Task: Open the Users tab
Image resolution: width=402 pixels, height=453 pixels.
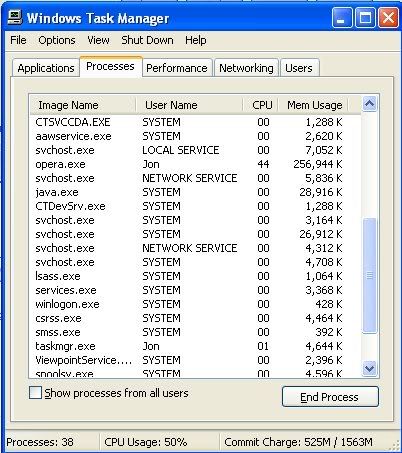Action: pyautogui.click(x=299, y=68)
